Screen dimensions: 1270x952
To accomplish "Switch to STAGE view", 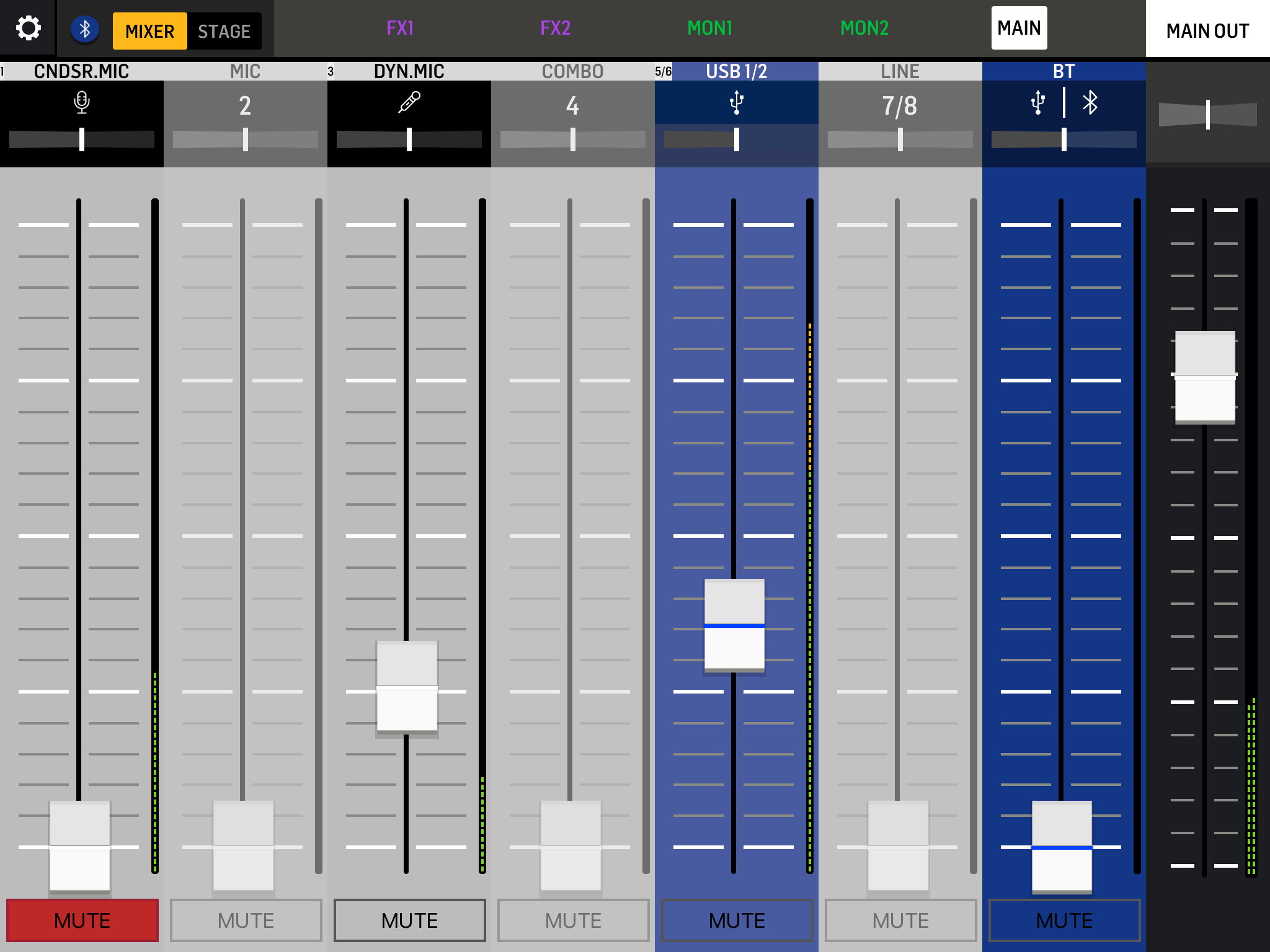I will [224, 31].
